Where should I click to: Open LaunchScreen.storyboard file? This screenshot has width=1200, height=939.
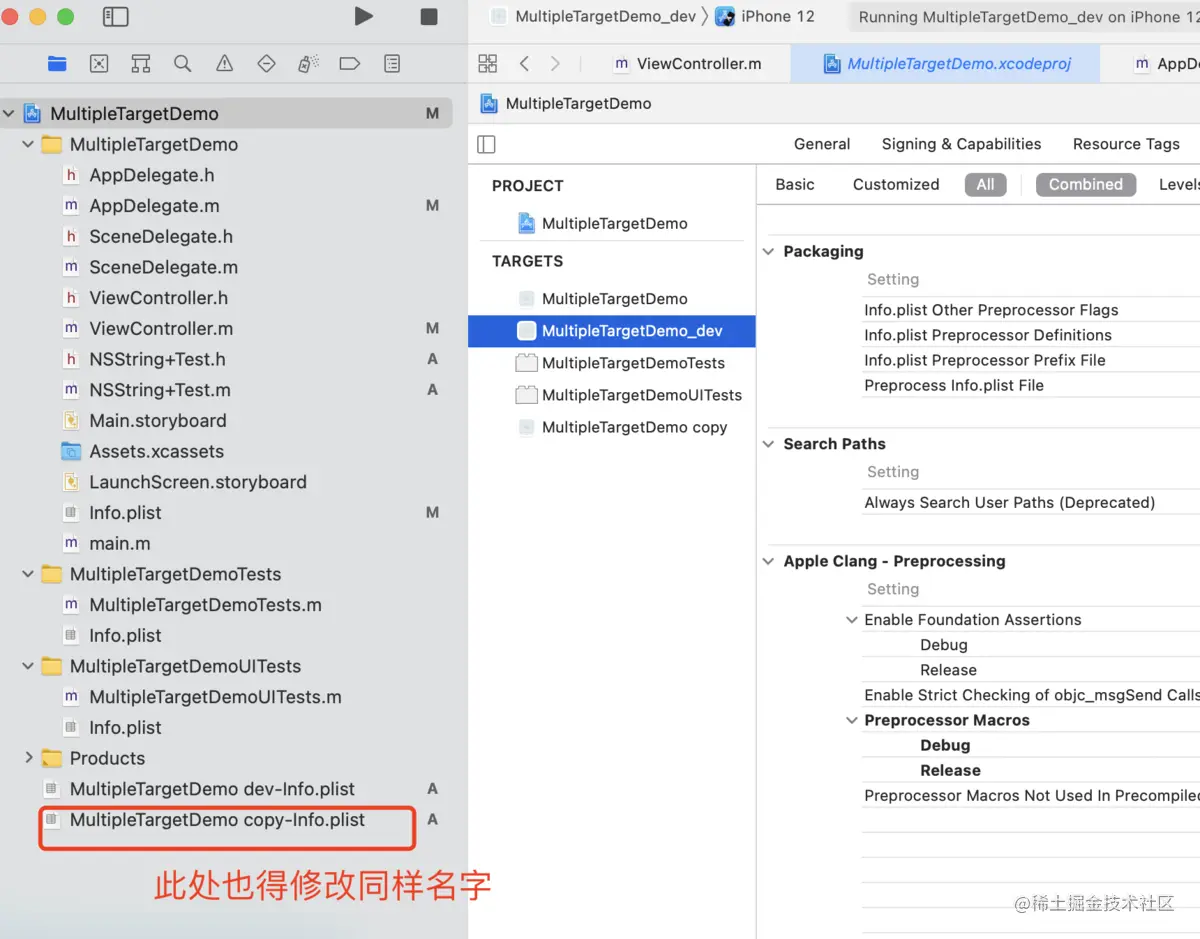(198, 482)
